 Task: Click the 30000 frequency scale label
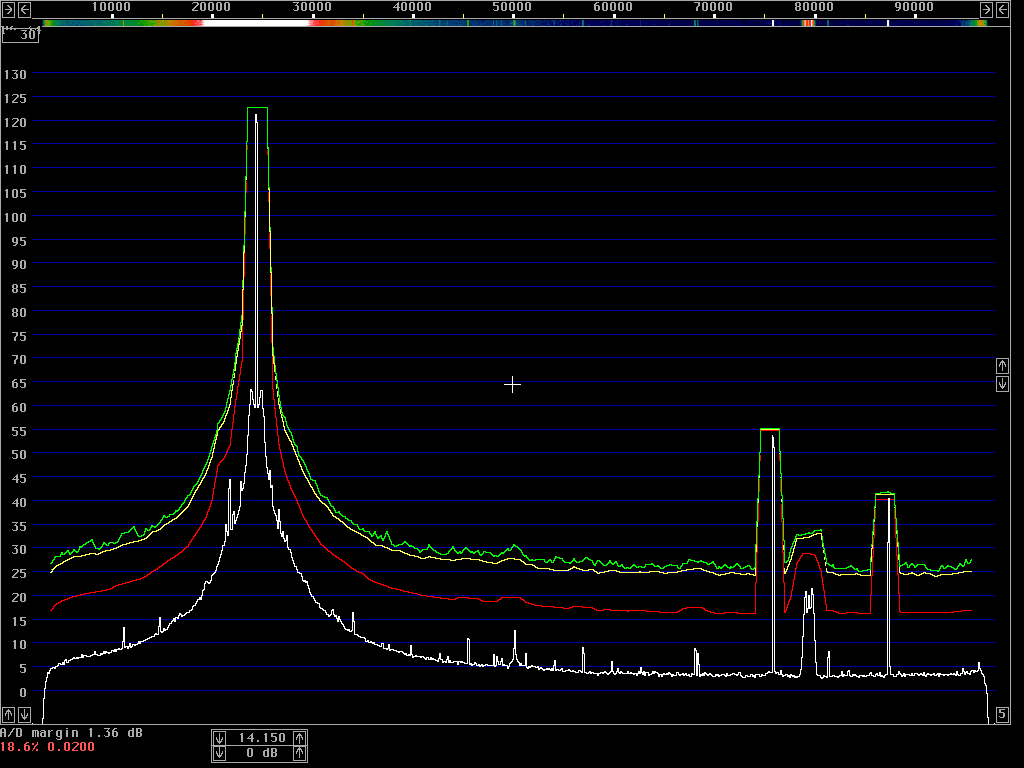coord(312,7)
